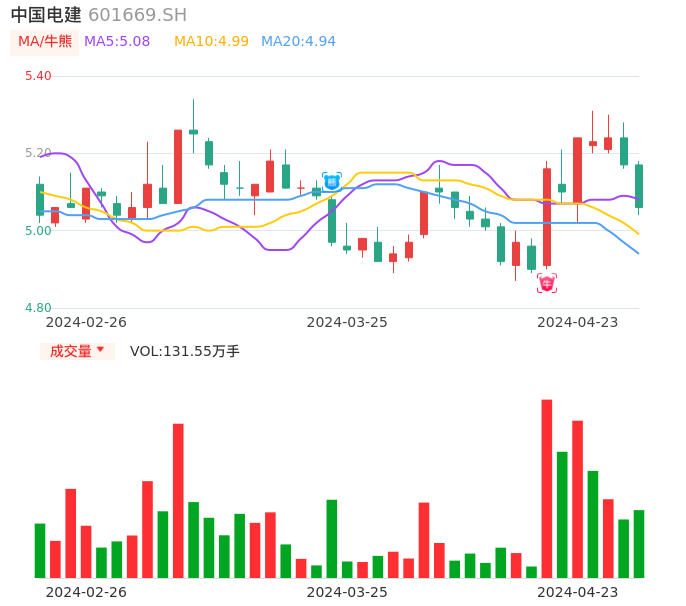Click the 2024-03-25 date under volume chart
This screenshot has width=686, height=606.
pyautogui.click(x=347, y=592)
